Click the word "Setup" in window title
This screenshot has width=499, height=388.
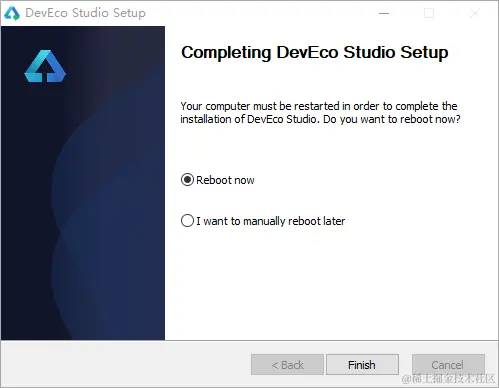(x=129, y=13)
